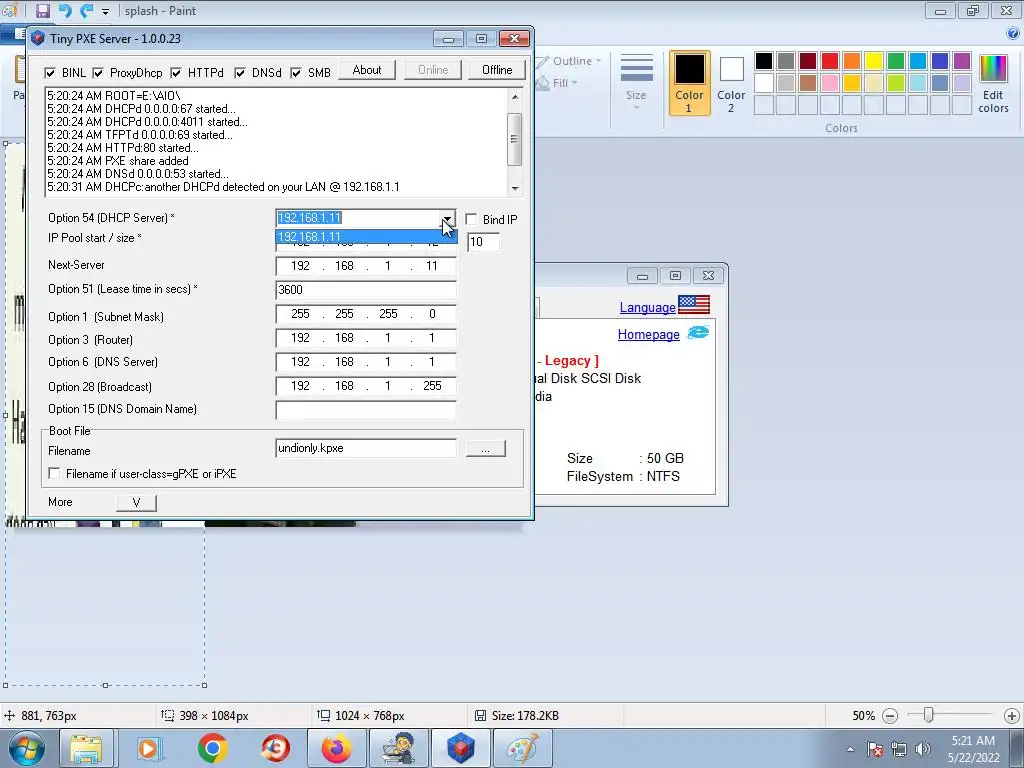Show hidden tray icons arrow

850,749
